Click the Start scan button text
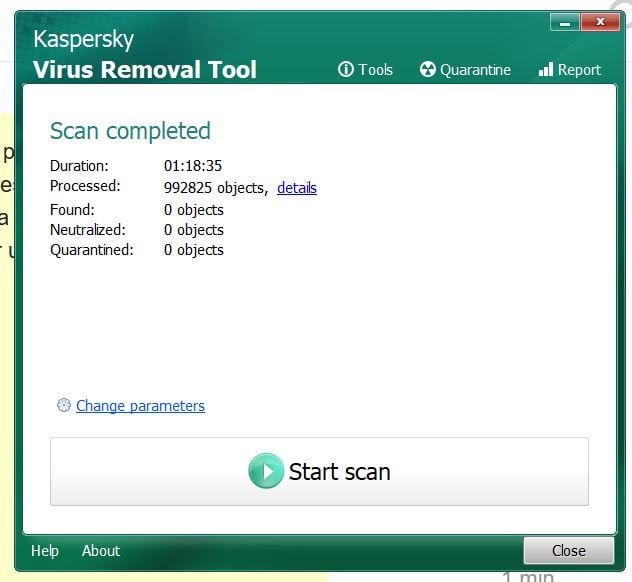 (339, 472)
